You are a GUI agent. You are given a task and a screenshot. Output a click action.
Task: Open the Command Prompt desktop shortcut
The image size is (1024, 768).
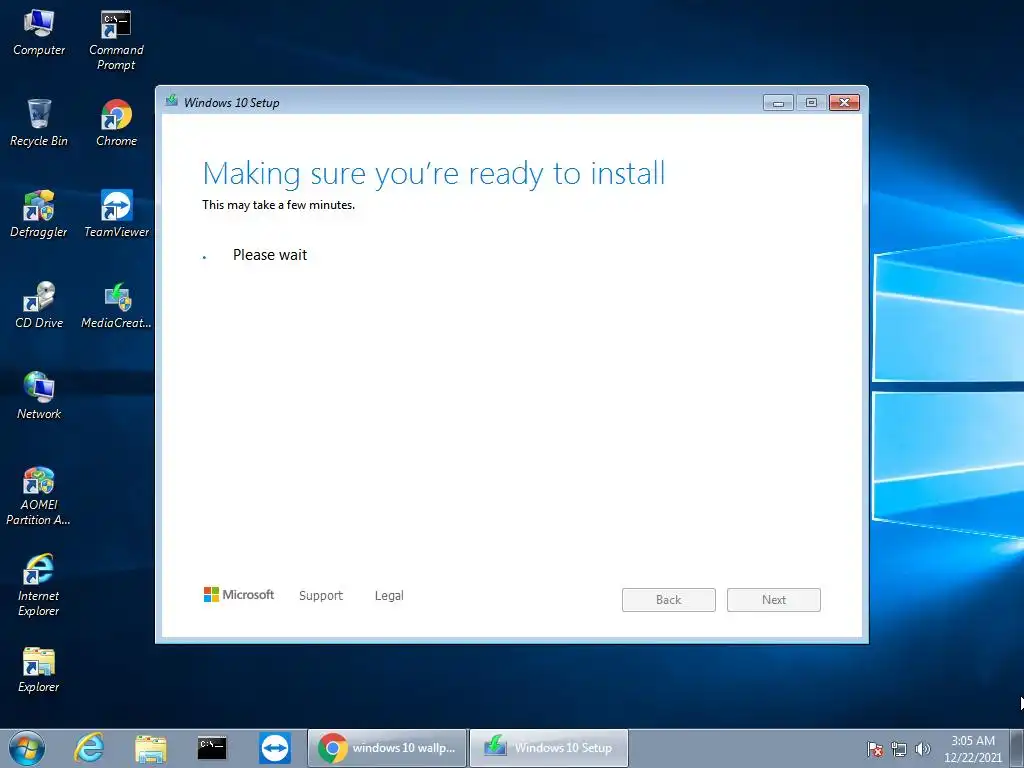(116, 40)
